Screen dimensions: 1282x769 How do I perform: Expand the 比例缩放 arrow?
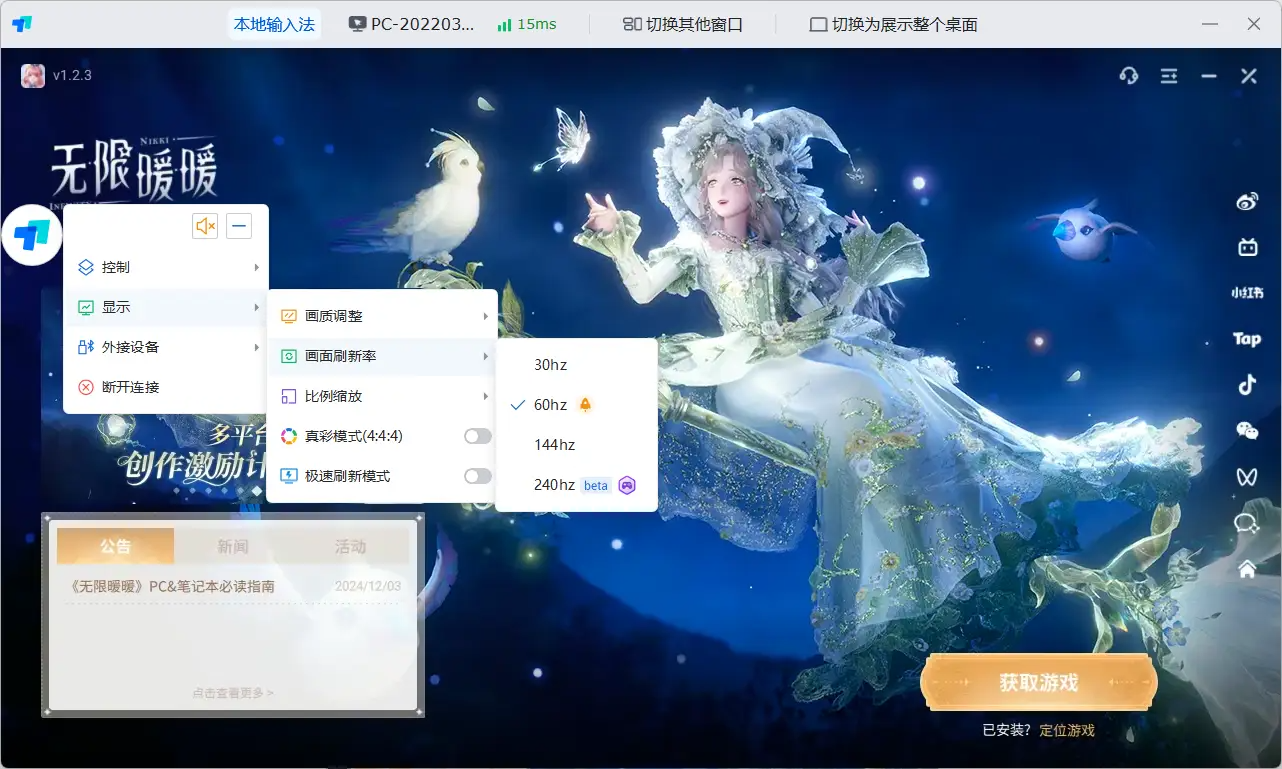tap(486, 396)
